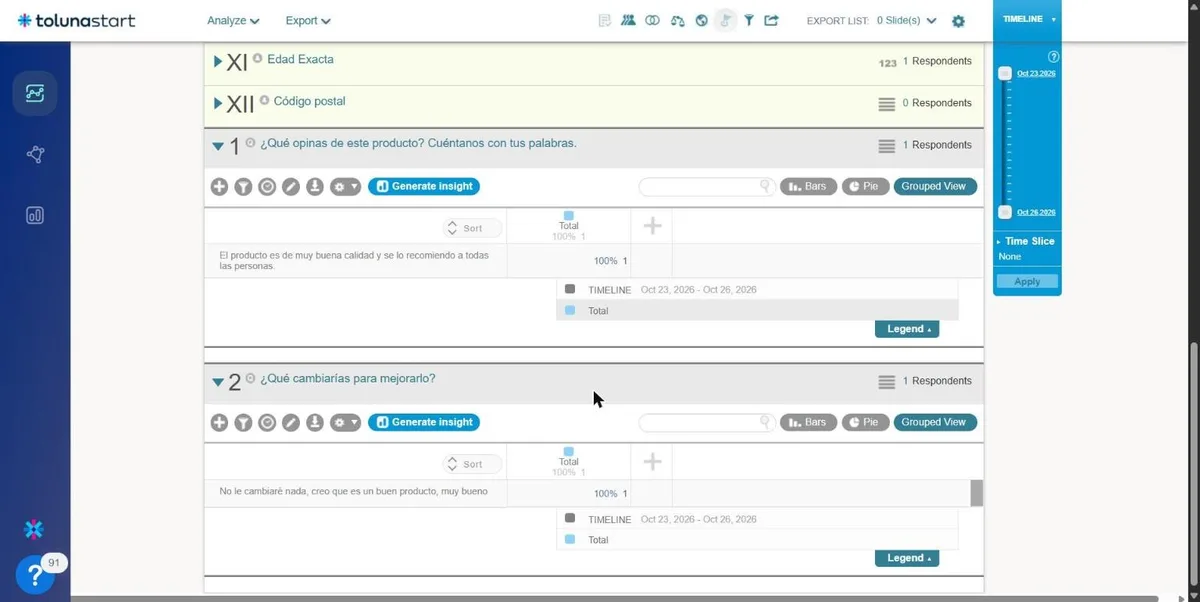The height and width of the screenshot is (602, 1200).
Task: Download question 1 data with download icon
Action: (315, 187)
